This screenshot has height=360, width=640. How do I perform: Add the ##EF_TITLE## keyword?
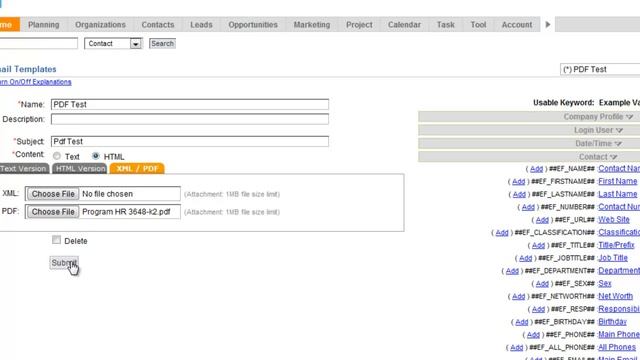[x=538, y=245]
